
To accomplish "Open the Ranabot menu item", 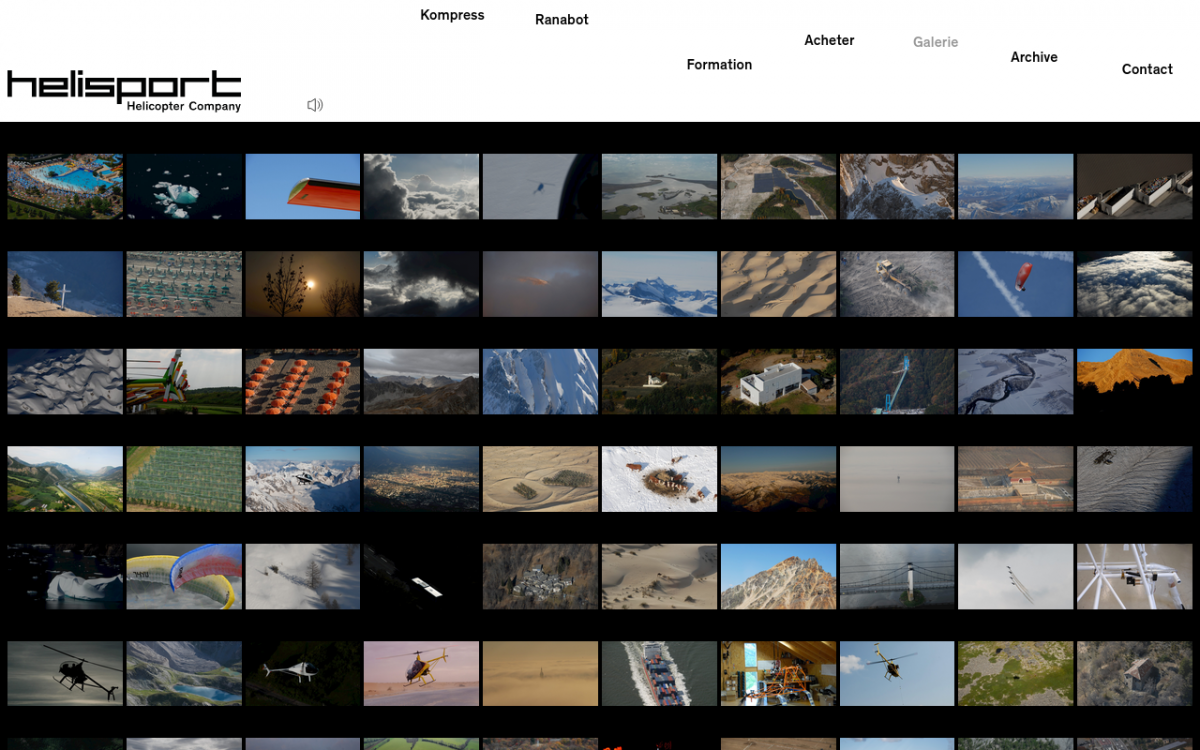I will pyautogui.click(x=561, y=20).
